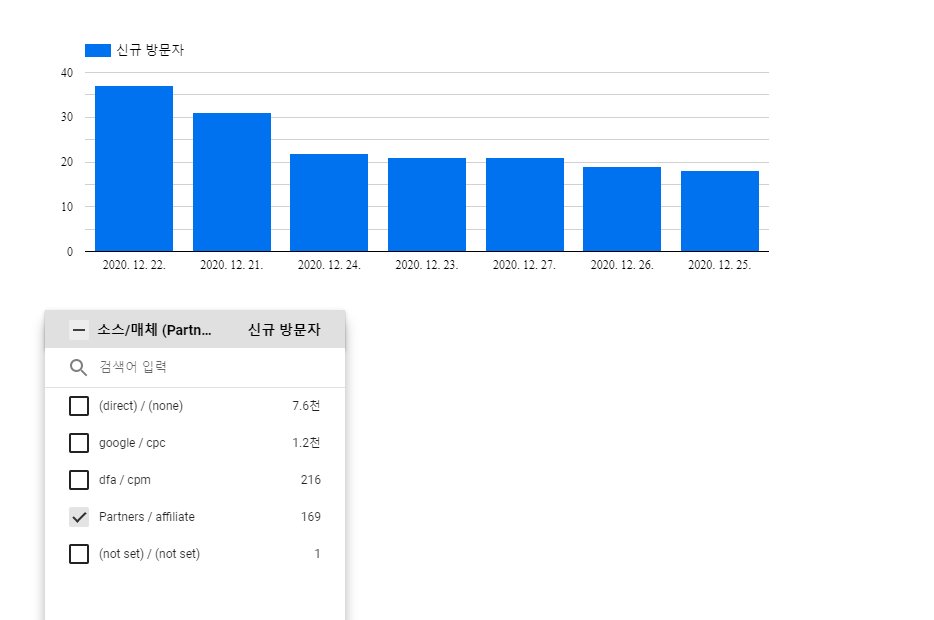The height and width of the screenshot is (620, 934).
Task: Click the dfa / cpm label
Action: pos(124,480)
